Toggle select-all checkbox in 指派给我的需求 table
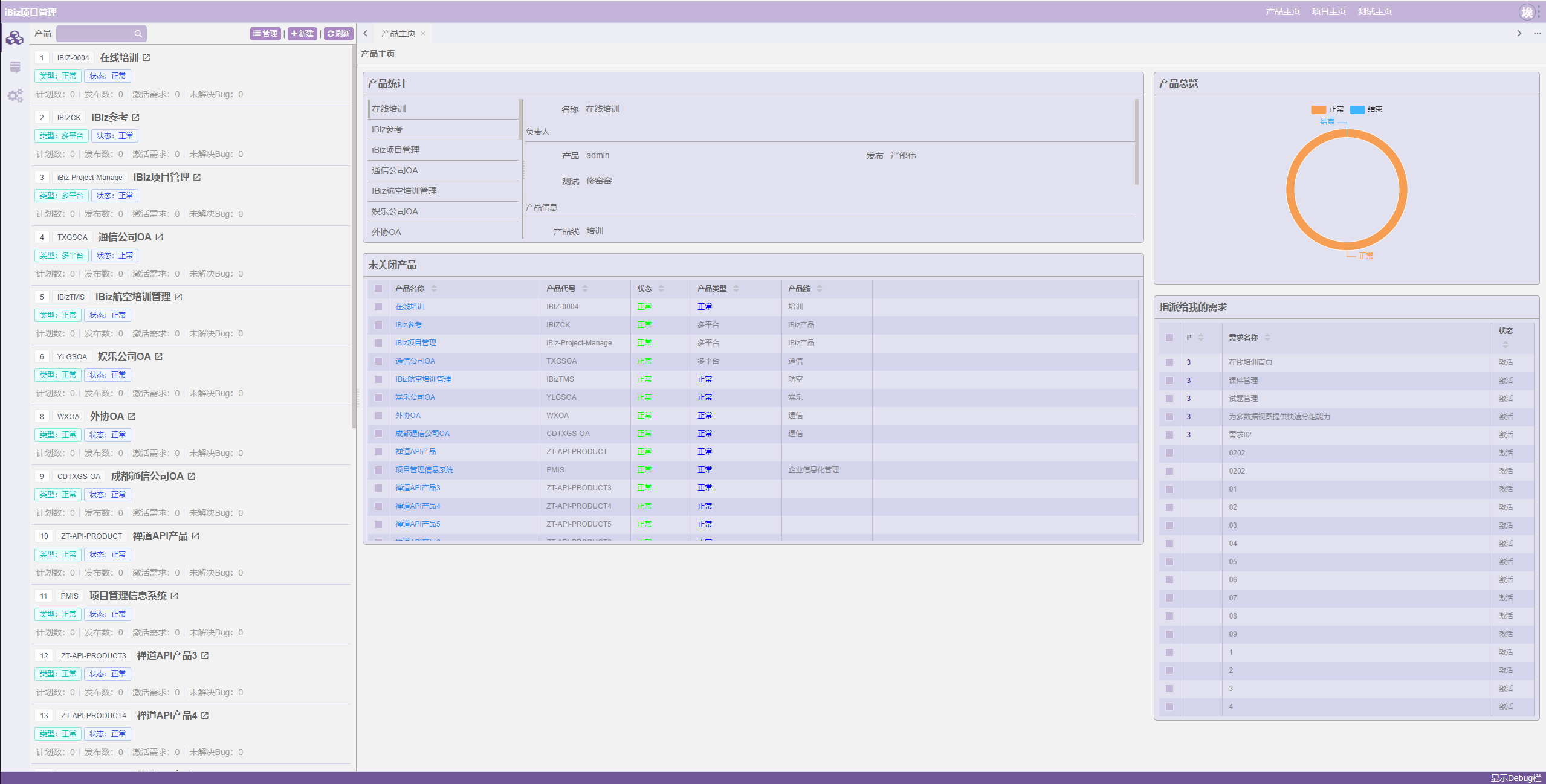 (x=1169, y=338)
